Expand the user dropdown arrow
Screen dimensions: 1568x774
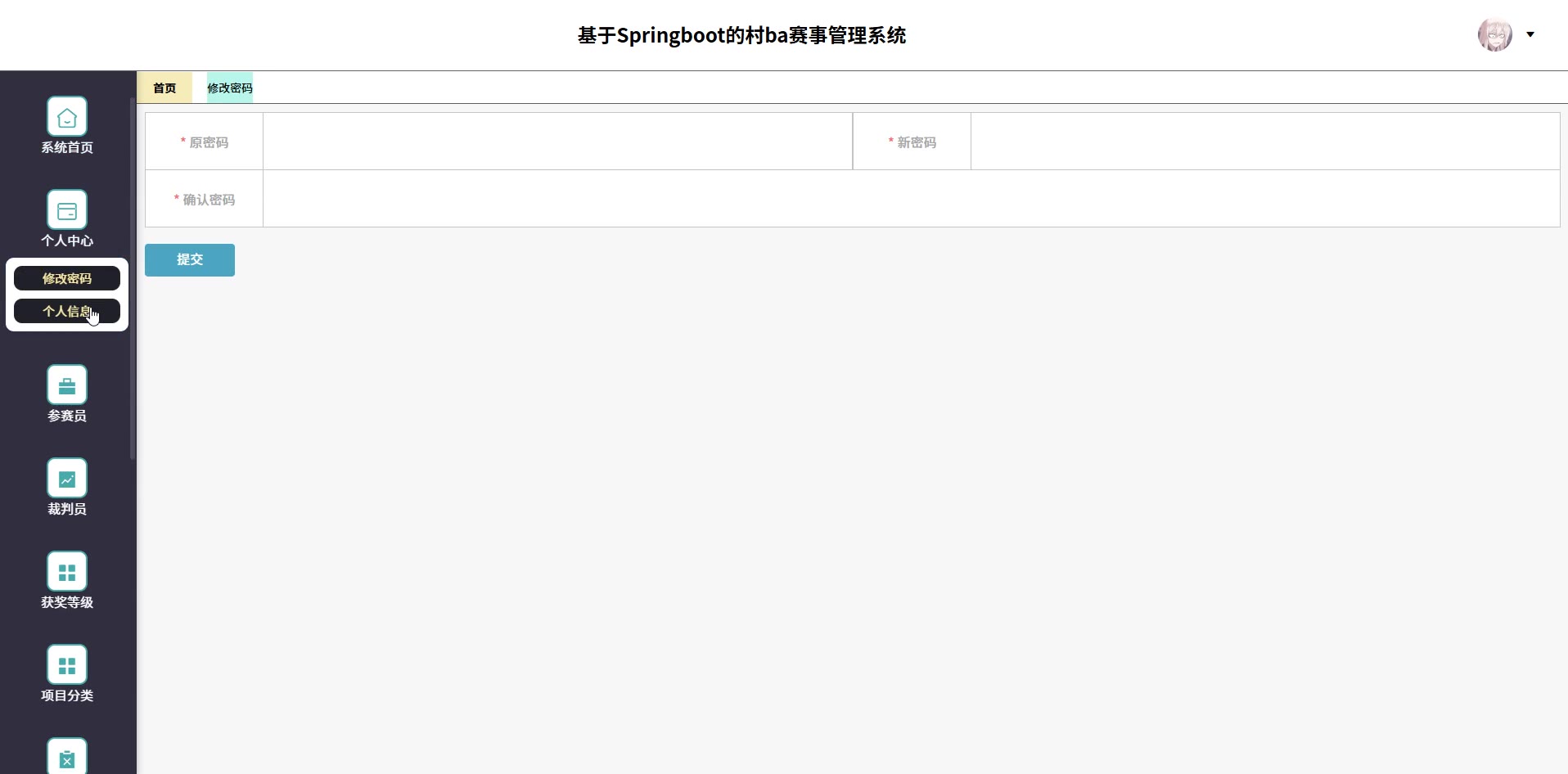1530,34
